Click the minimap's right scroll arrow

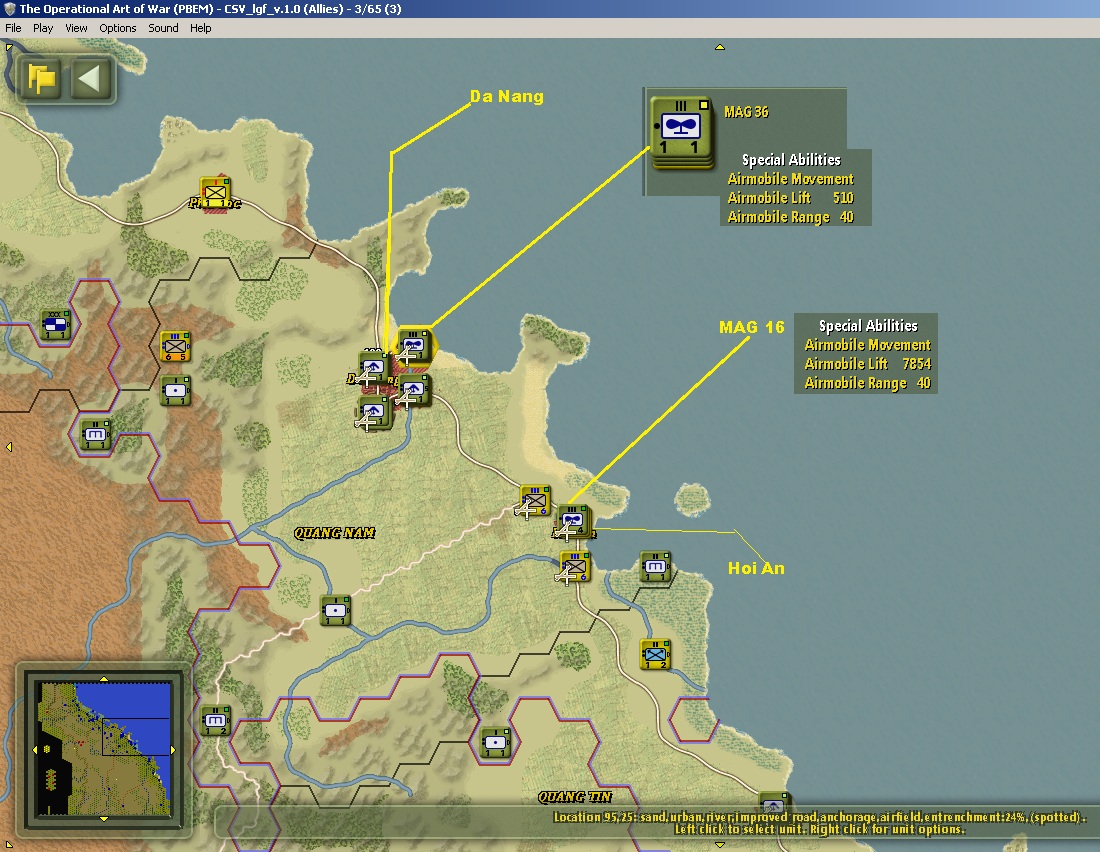click(x=173, y=750)
